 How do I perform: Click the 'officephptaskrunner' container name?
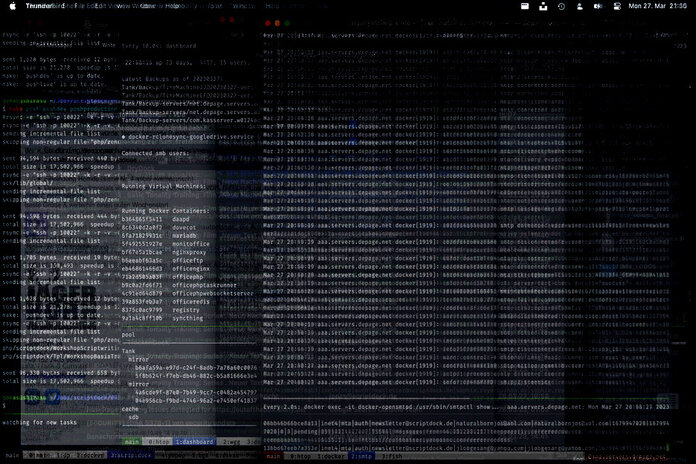205,285
